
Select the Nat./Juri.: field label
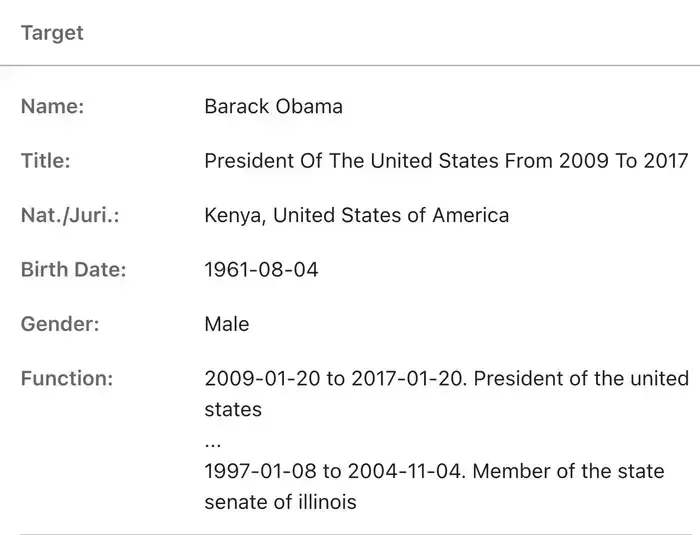pyautogui.click(x=70, y=215)
